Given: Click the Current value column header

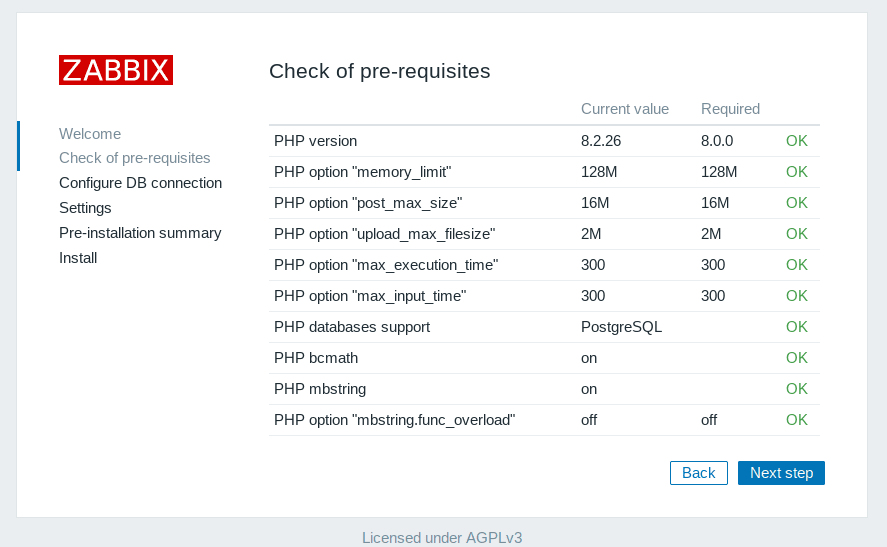Looking at the screenshot, I should pyautogui.click(x=625, y=109).
